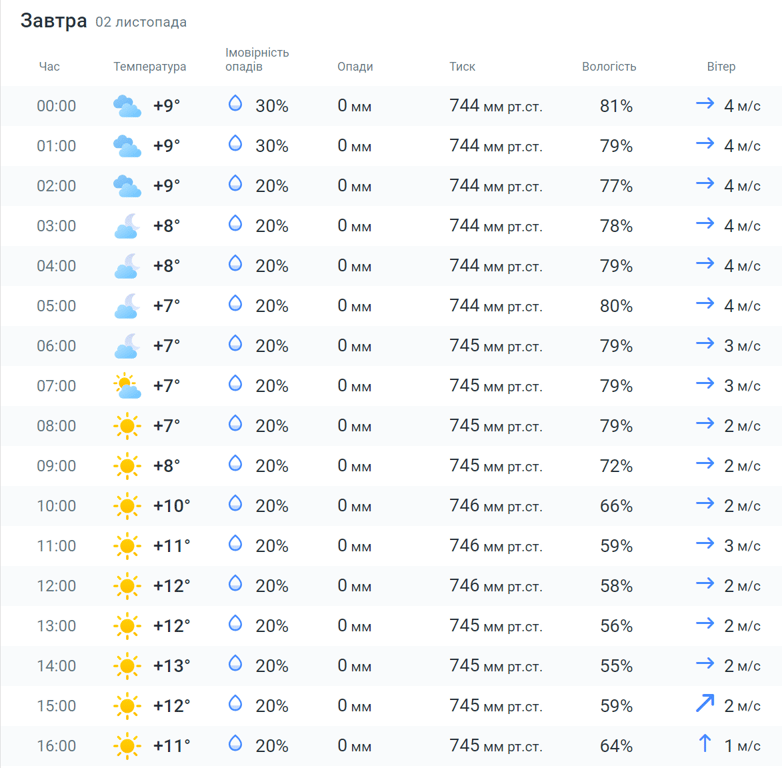Click the "Тиск" column header
This screenshot has width=782, height=768.
(462, 67)
